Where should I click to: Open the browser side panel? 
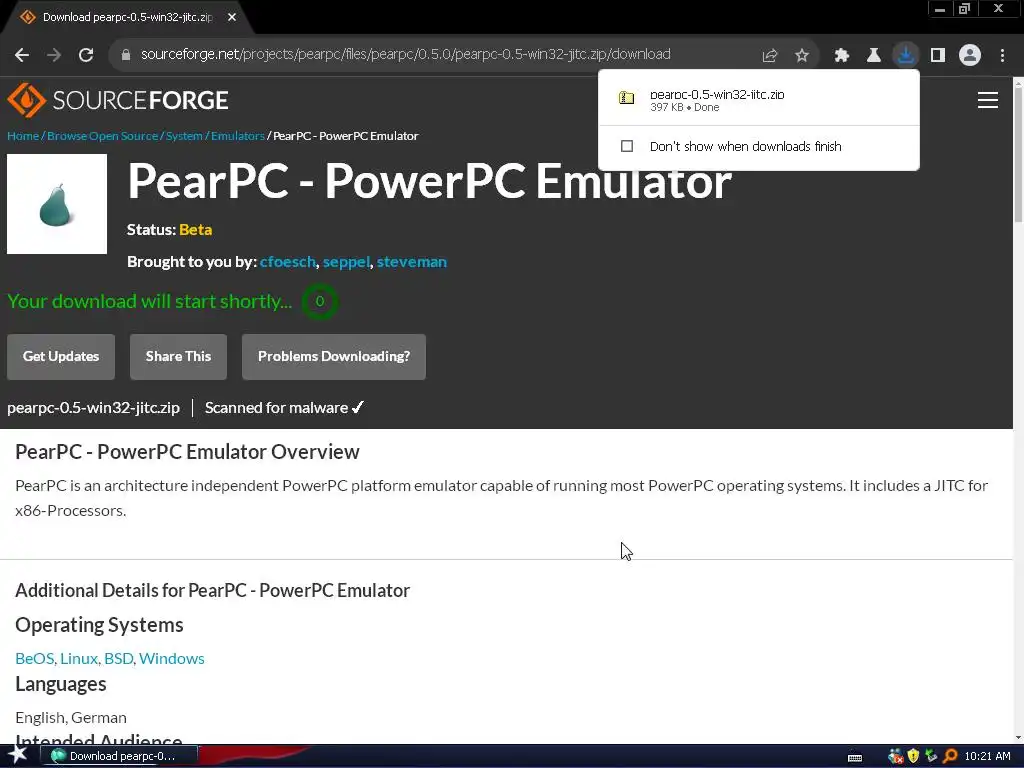(938, 56)
